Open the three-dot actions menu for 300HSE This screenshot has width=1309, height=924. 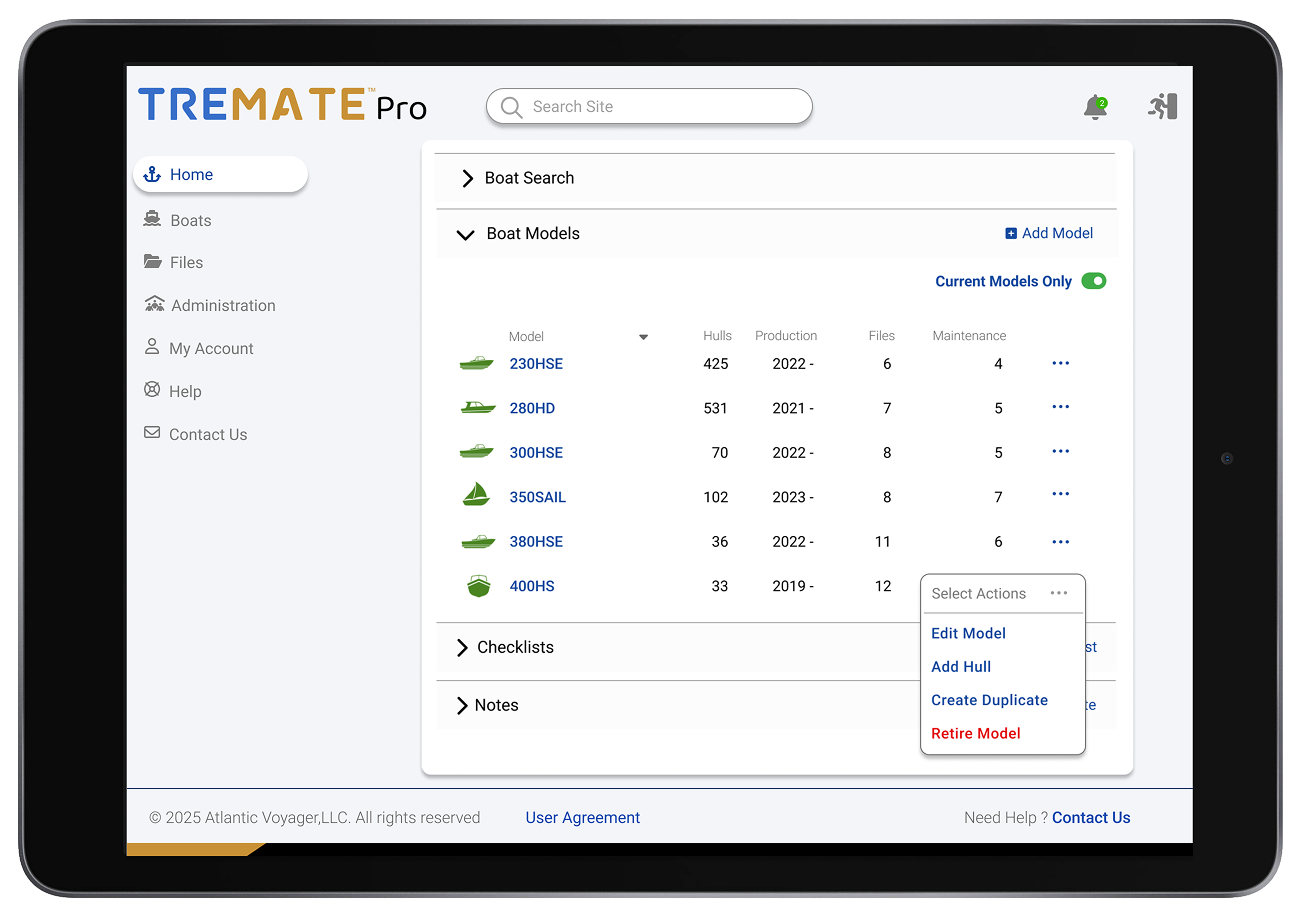pyautogui.click(x=1060, y=451)
